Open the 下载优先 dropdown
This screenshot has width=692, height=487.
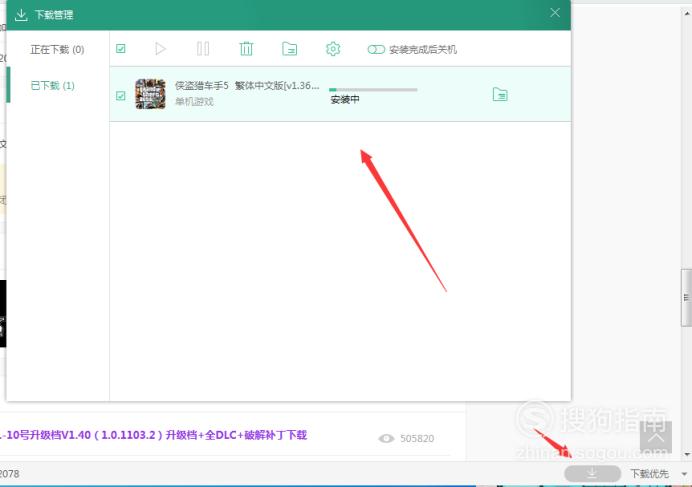coord(658,474)
